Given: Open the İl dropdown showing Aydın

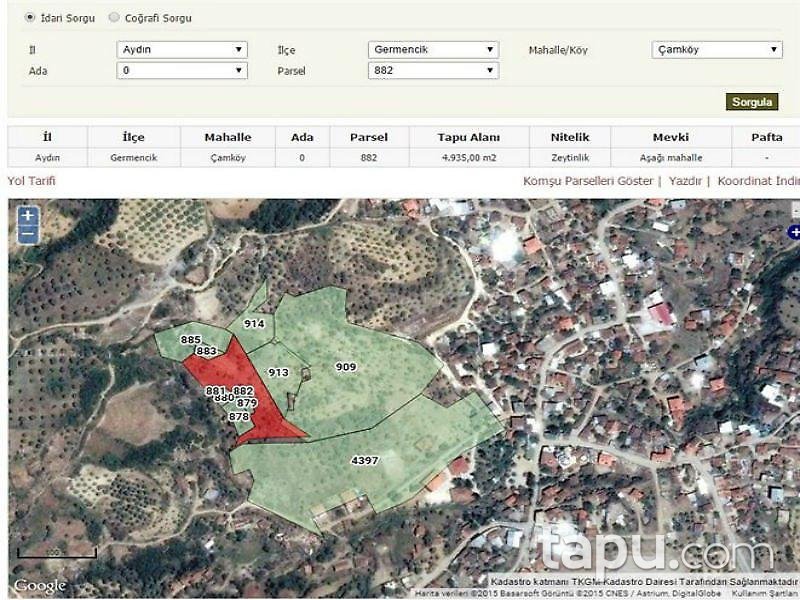Looking at the screenshot, I should (x=182, y=49).
